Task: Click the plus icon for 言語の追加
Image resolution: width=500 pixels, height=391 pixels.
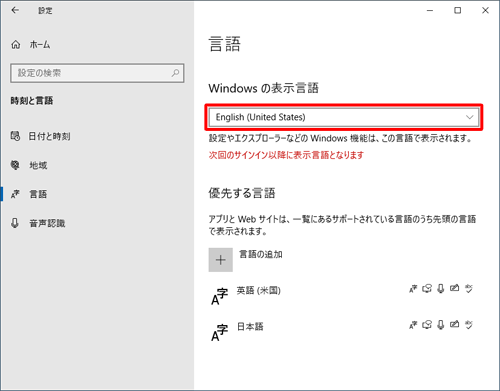Action: pos(221,260)
